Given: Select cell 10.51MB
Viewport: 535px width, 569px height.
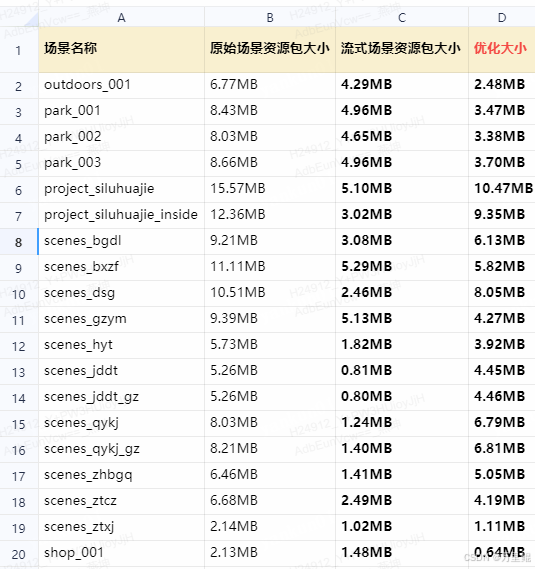Looking at the screenshot, I should [x=270, y=294].
